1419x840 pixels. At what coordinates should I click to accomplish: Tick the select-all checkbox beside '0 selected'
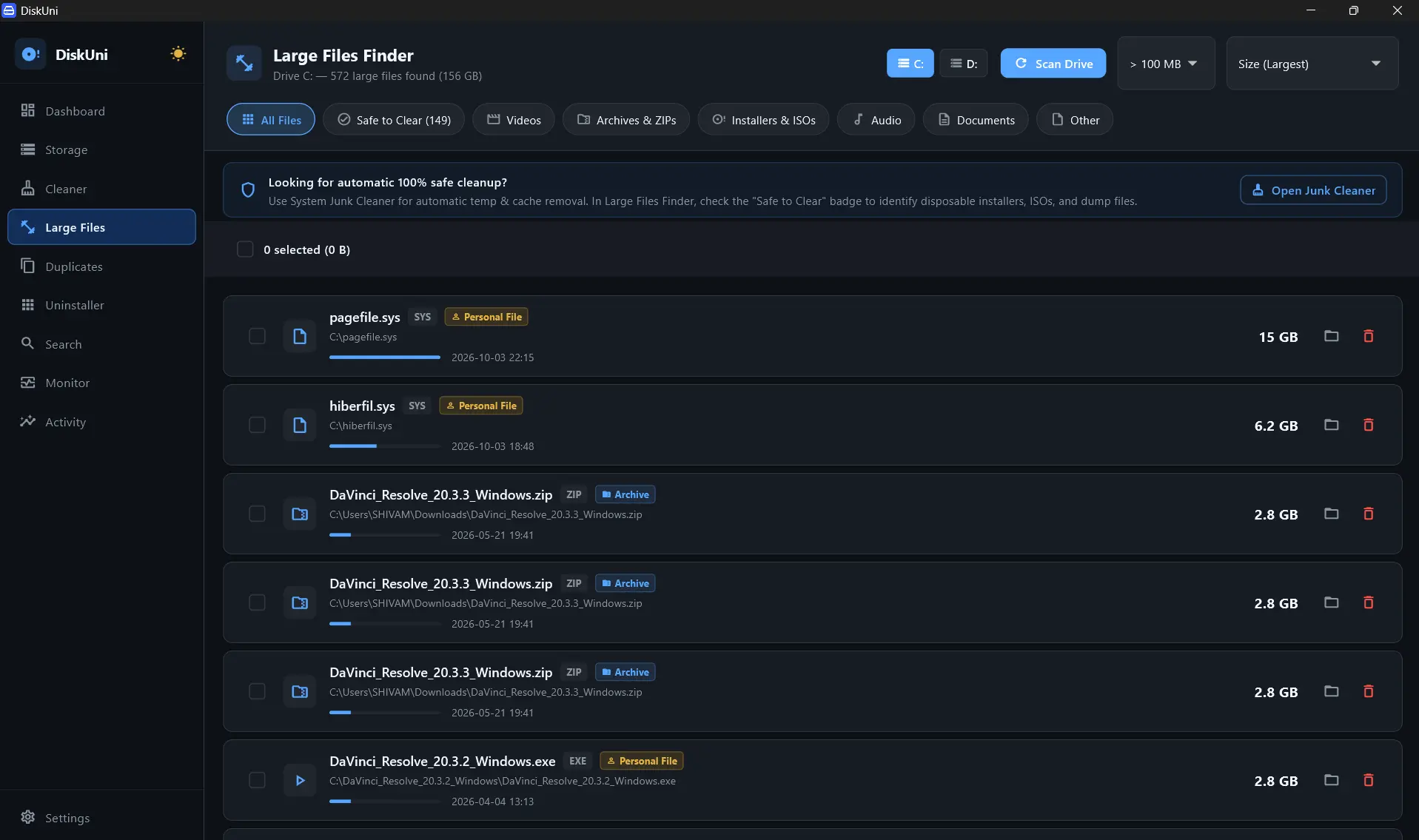click(x=245, y=249)
